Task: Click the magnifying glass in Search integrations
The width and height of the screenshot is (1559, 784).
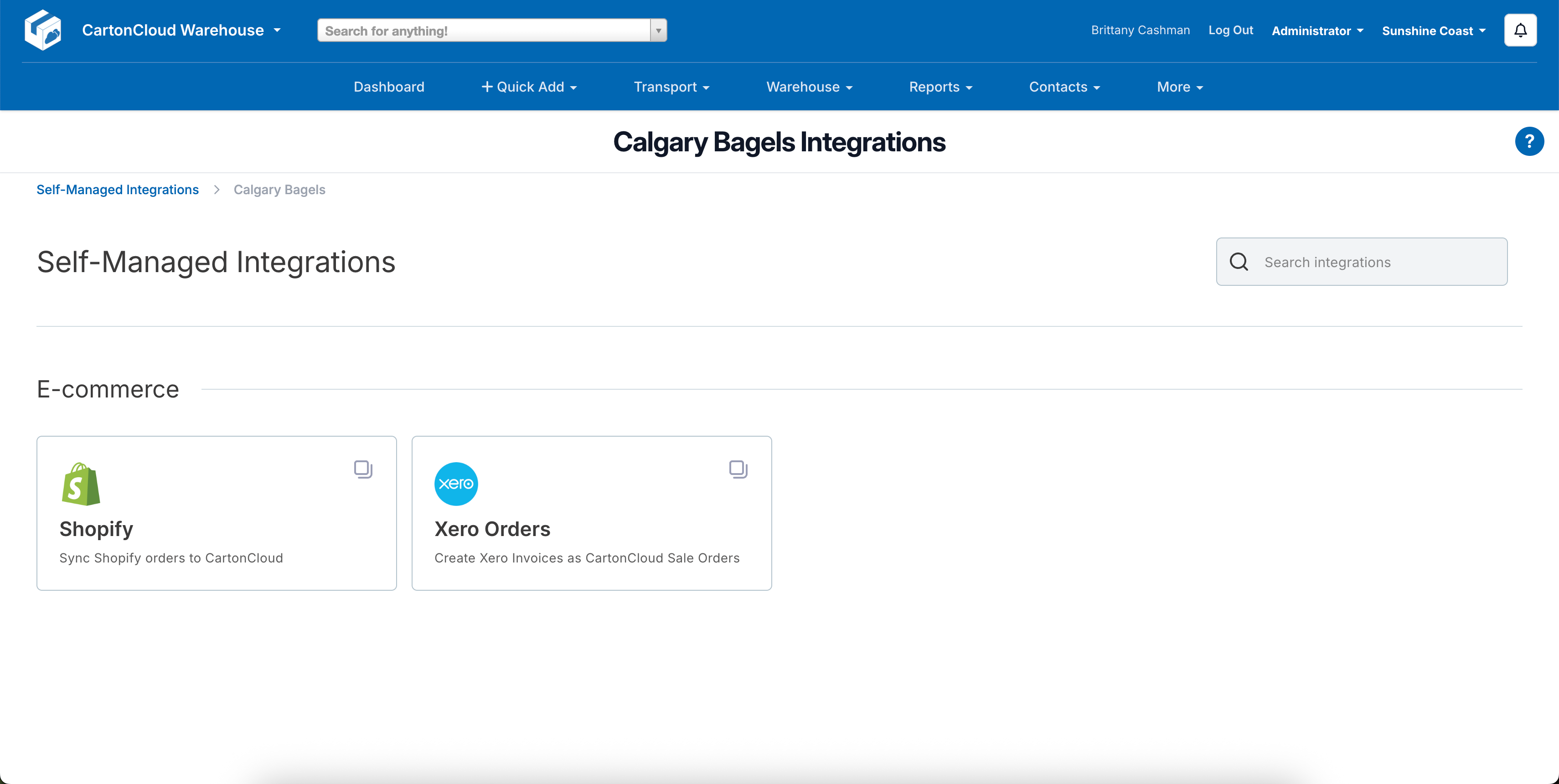Action: pyautogui.click(x=1239, y=261)
